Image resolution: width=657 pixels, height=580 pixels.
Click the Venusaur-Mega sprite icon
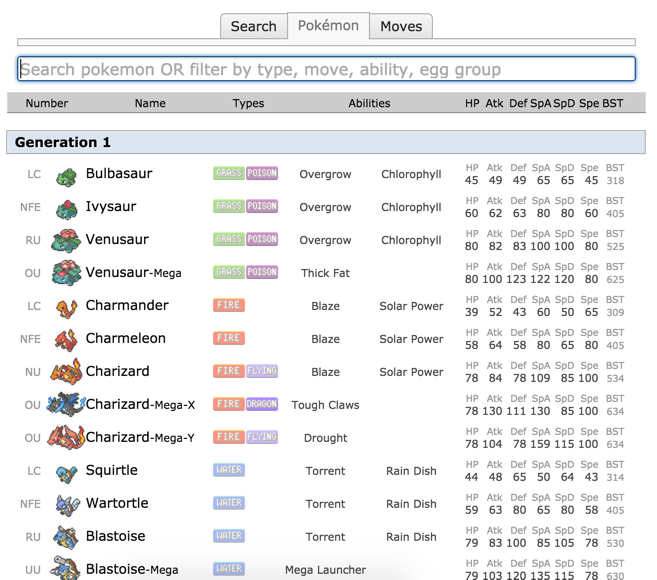click(x=66, y=273)
